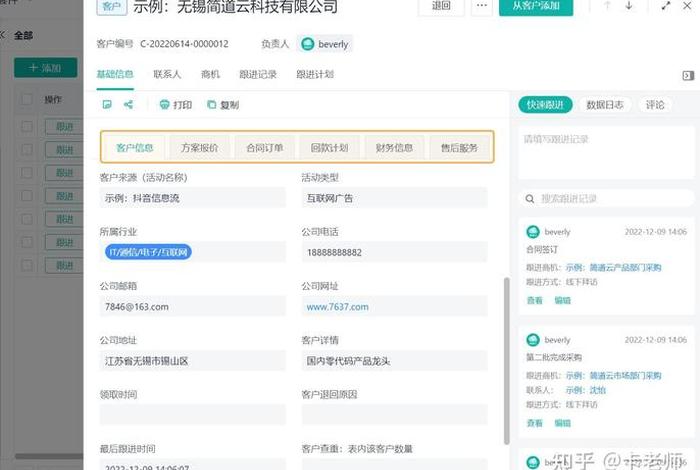Click the 添加 button in background list
This screenshot has width=700, height=470.
point(46,68)
